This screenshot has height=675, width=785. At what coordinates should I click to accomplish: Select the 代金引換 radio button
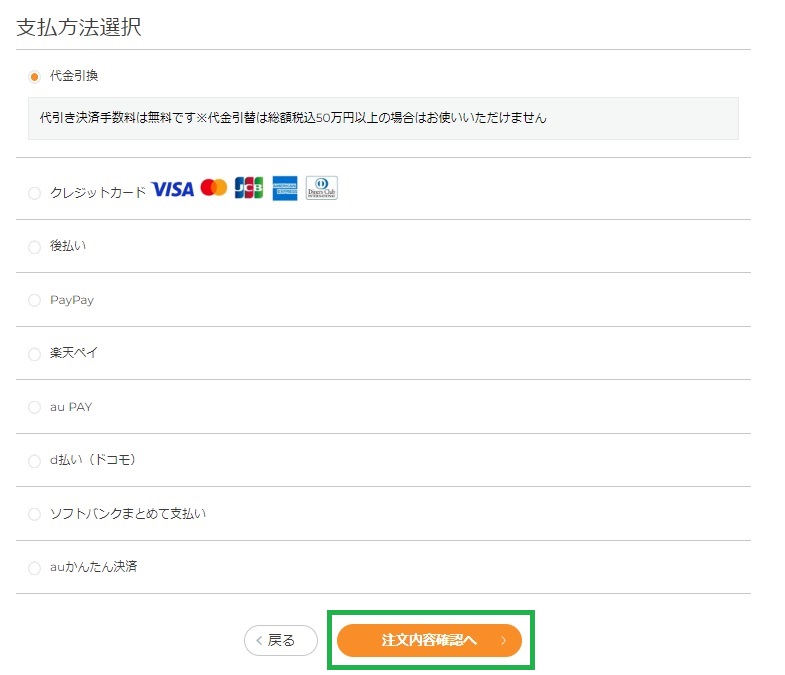pos(34,77)
